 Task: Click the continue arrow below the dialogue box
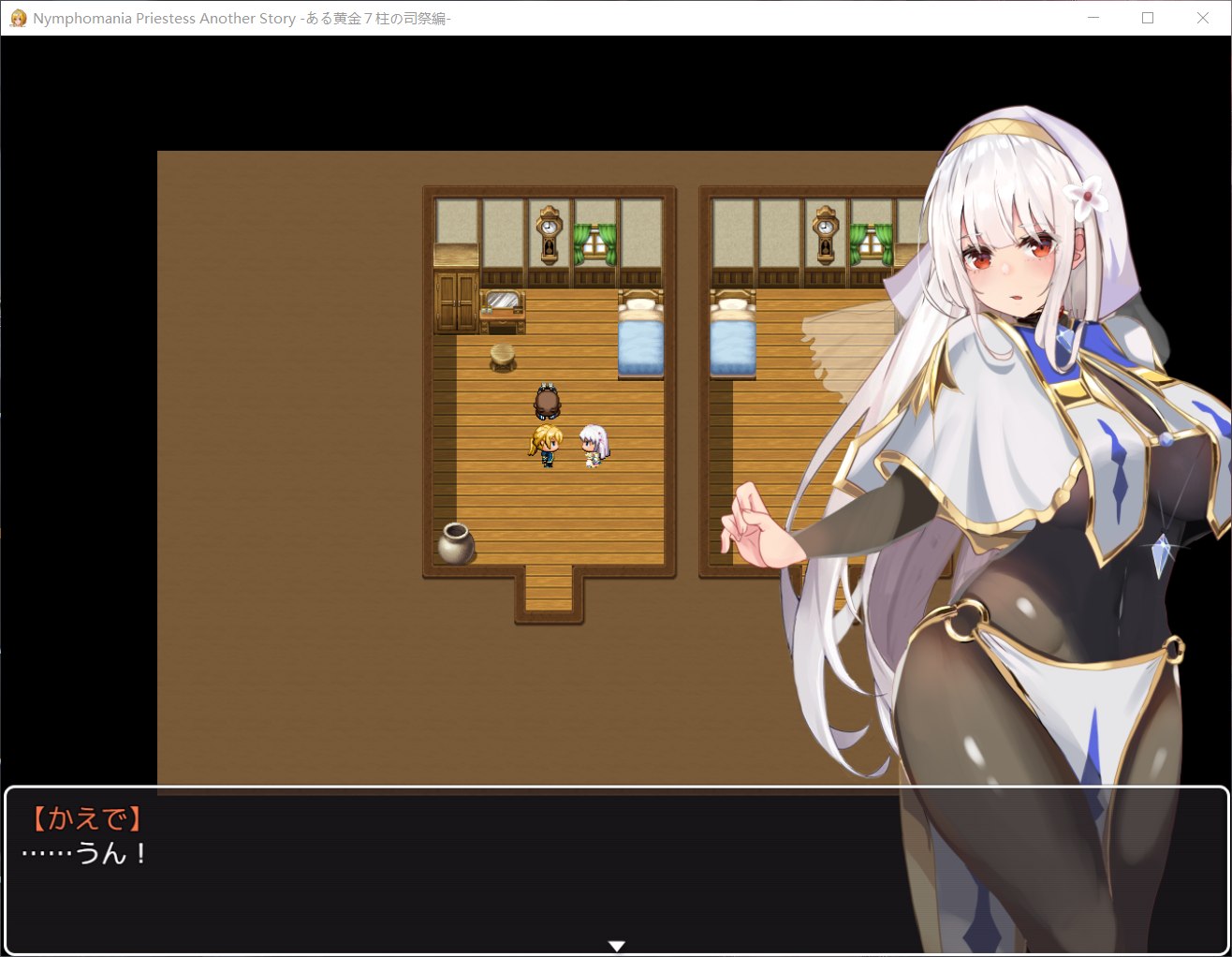pos(617,945)
